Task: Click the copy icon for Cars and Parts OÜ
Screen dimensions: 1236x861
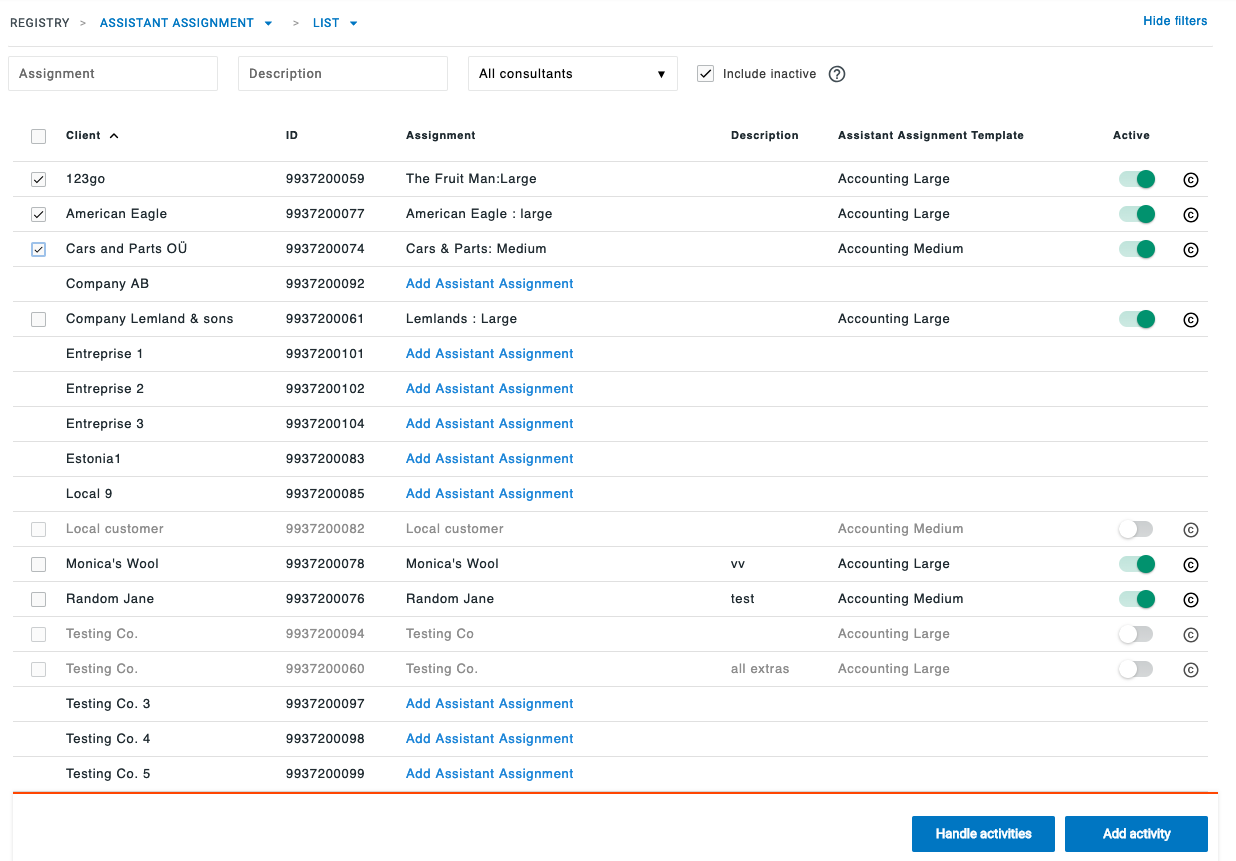Action: click(1190, 250)
